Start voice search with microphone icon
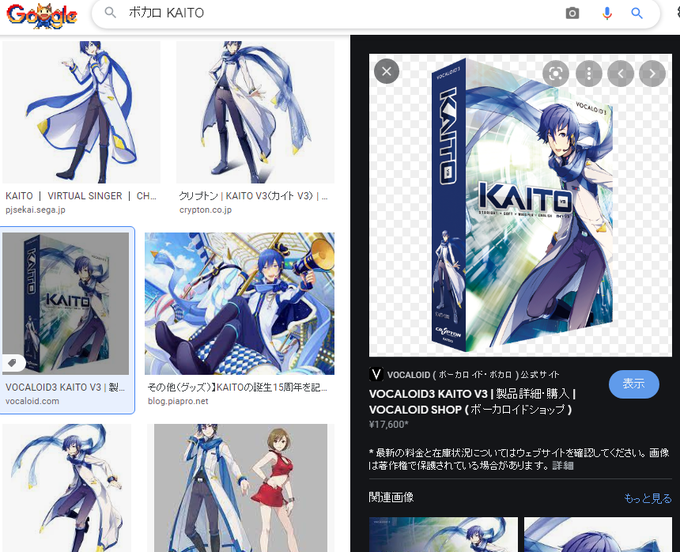 click(x=607, y=13)
